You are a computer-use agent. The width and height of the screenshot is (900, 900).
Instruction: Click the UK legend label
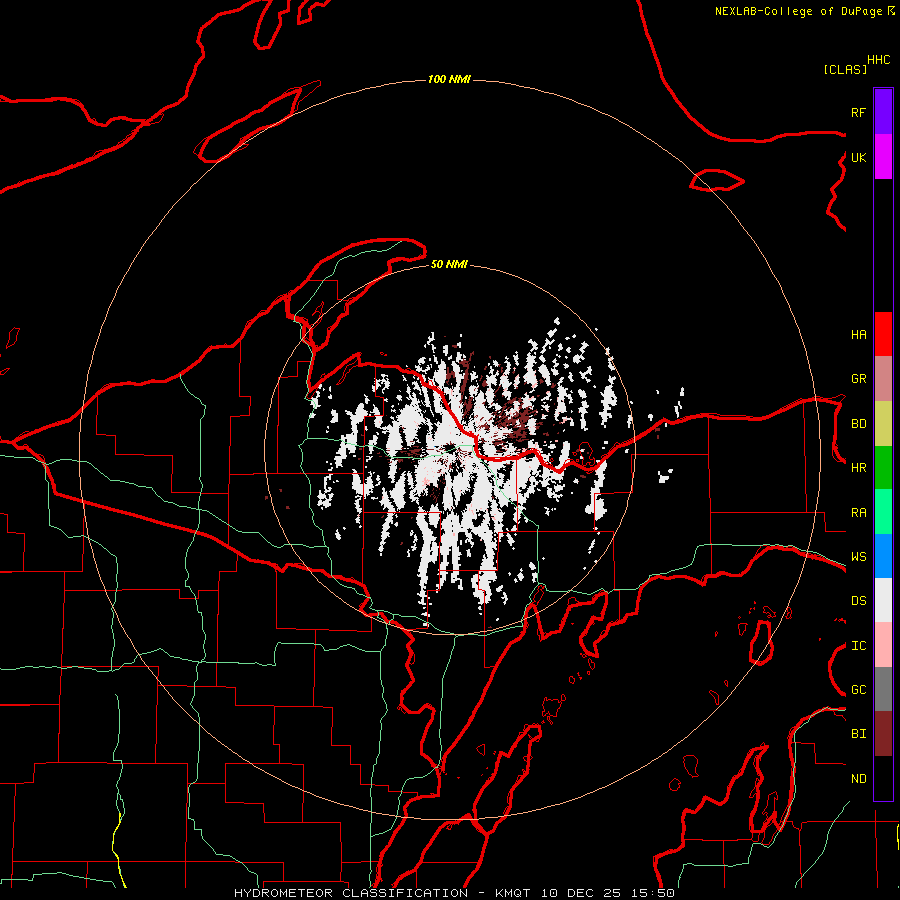coord(858,157)
